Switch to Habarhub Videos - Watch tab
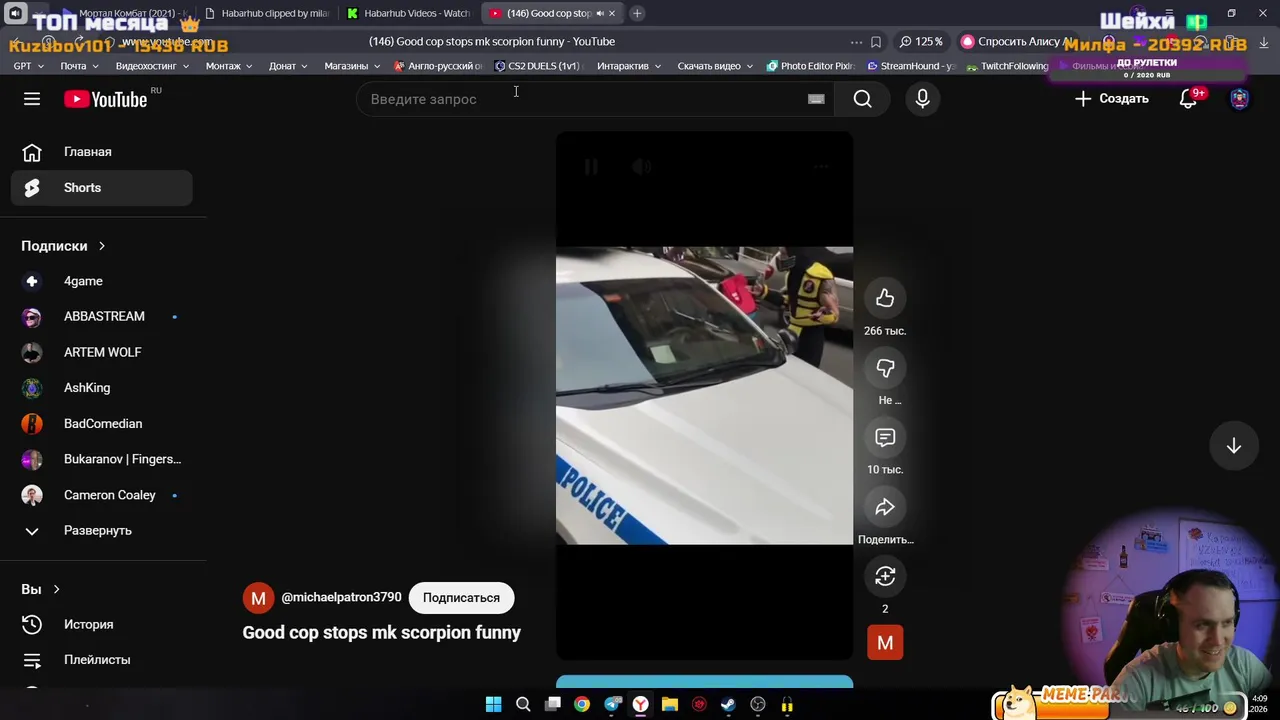1280x720 pixels. click(x=408, y=13)
